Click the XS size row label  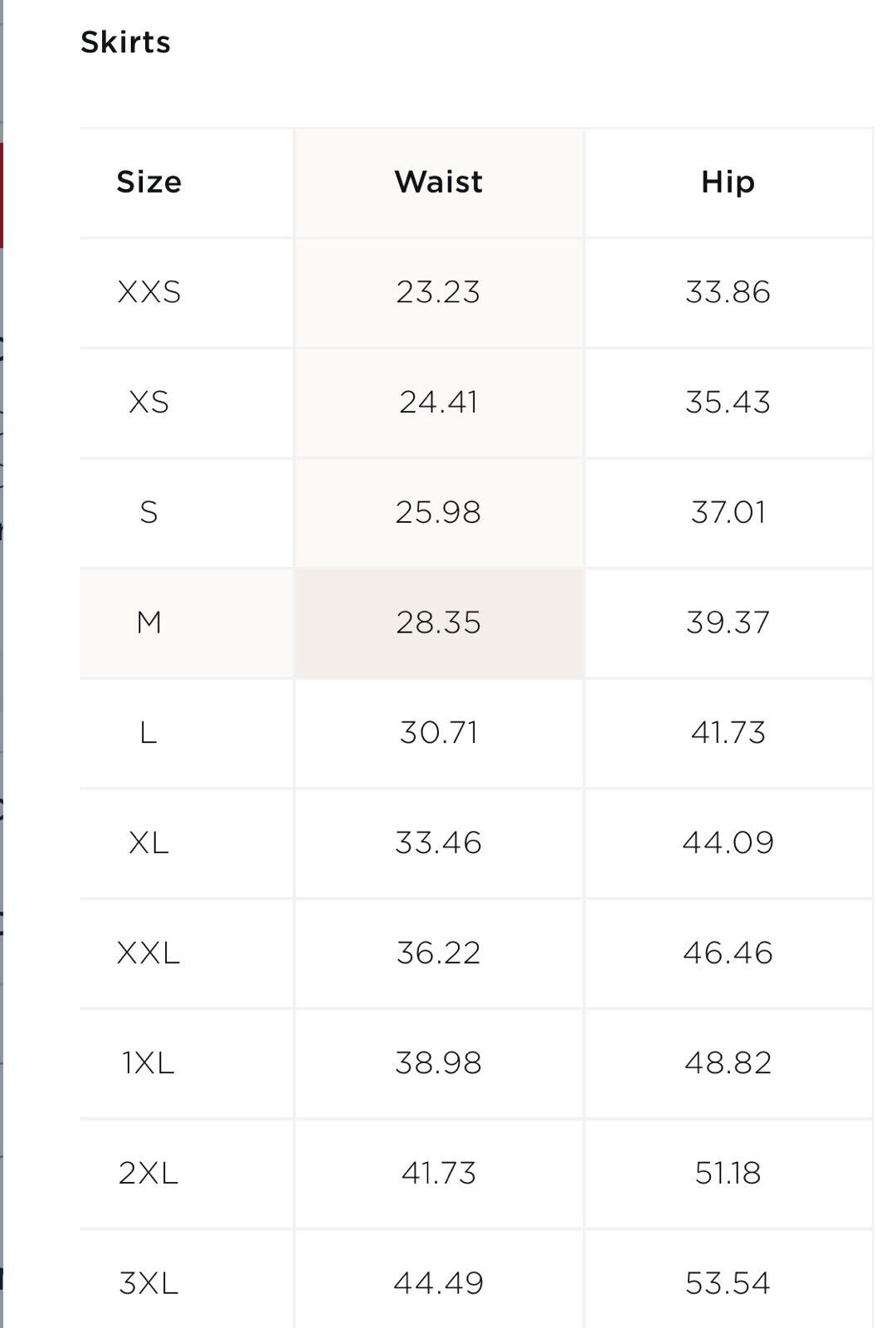click(149, 403)
